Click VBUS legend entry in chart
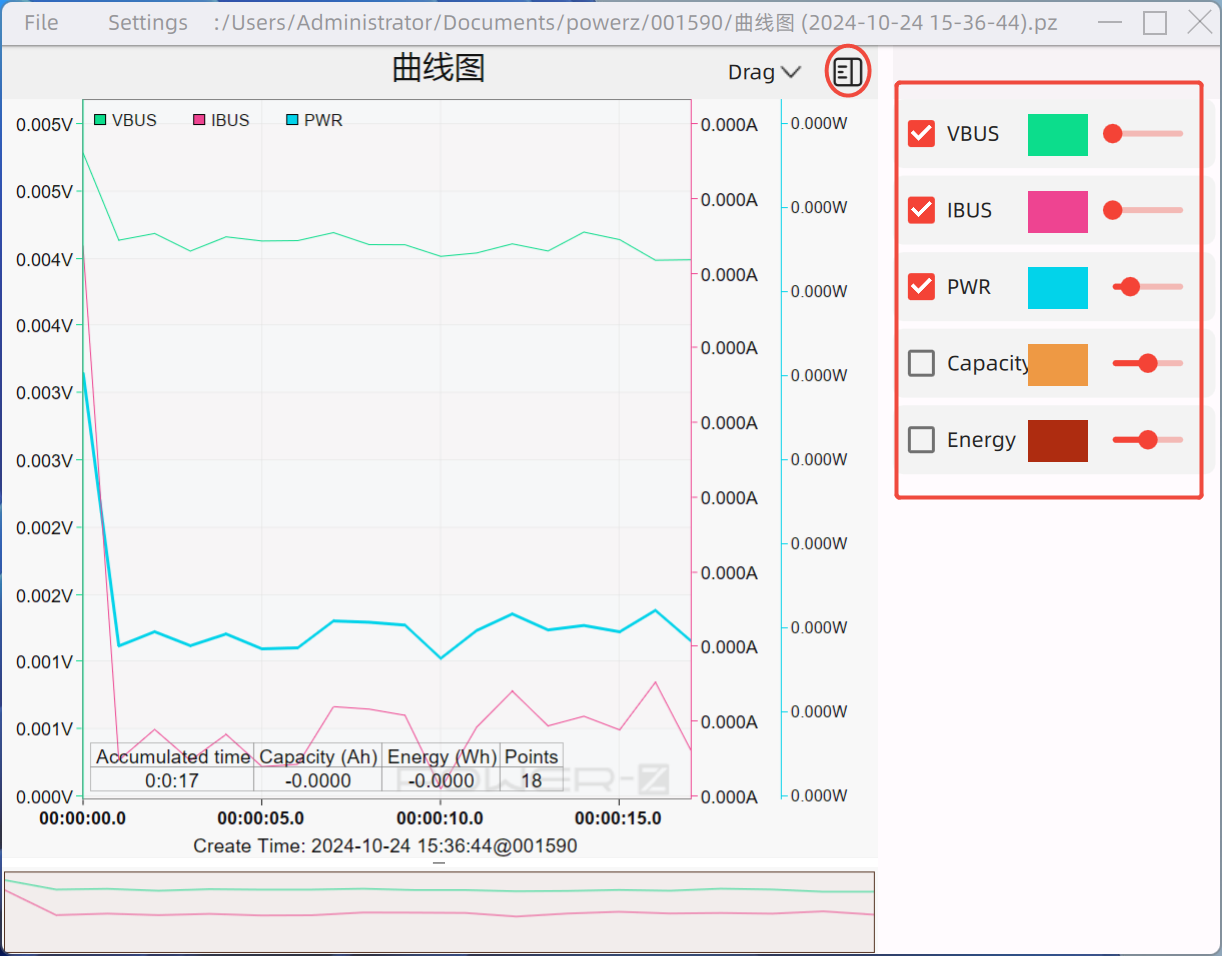 coord(125,120)
